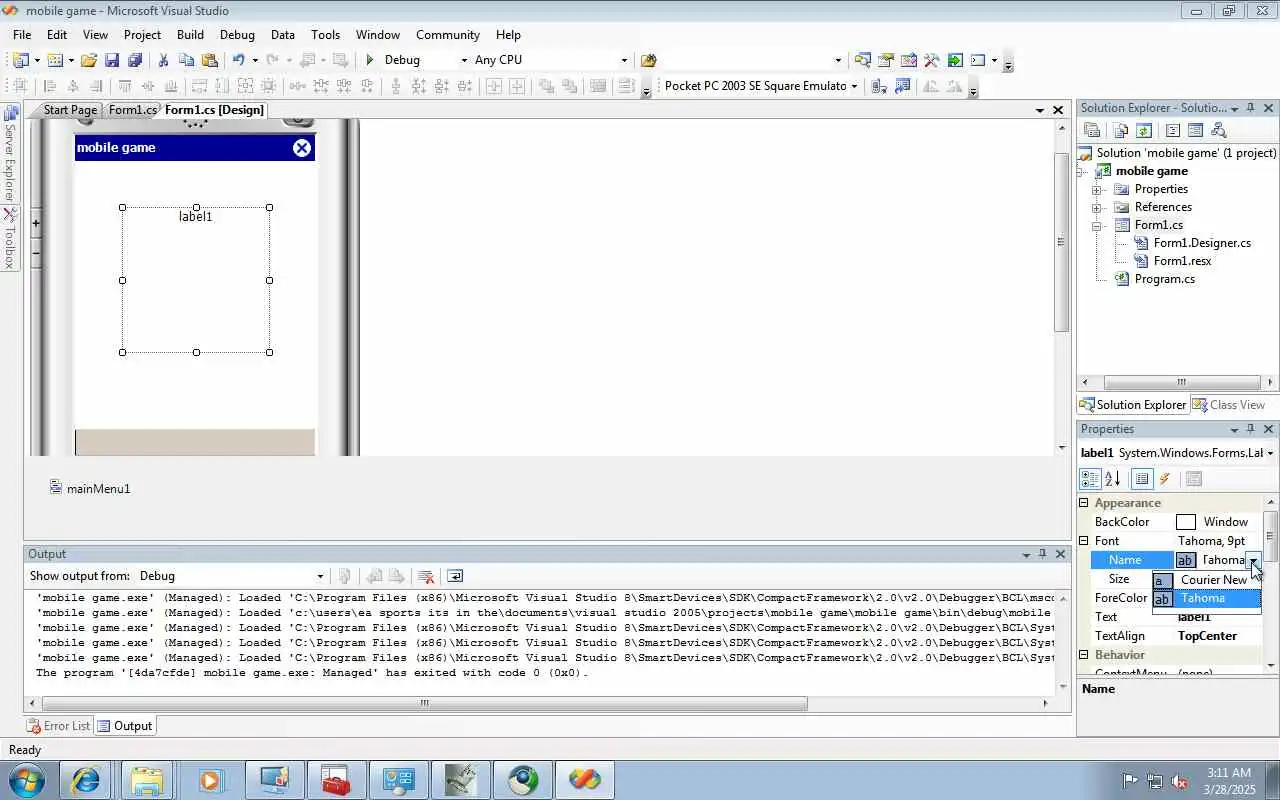Click the label1 control on the form
Viewport: 1280px width, 800px height.
pyautogui.click(x=196, y=280)
